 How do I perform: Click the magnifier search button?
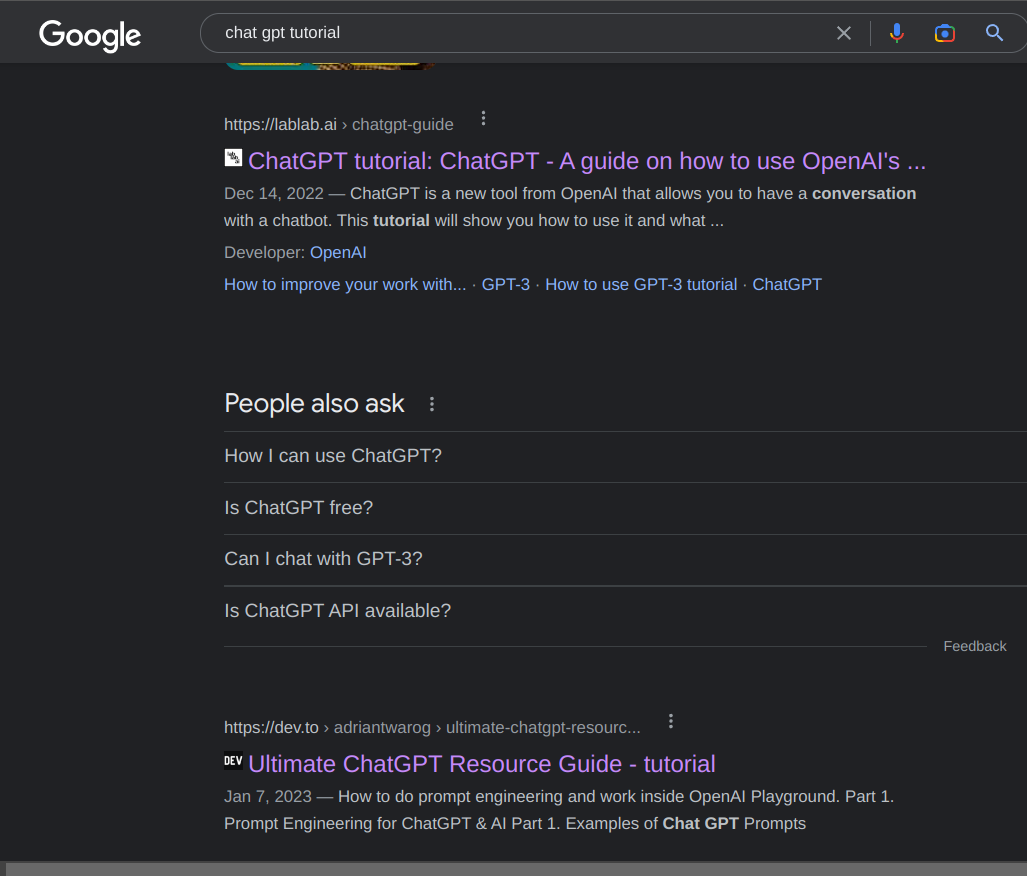click(x=994, y=33)
